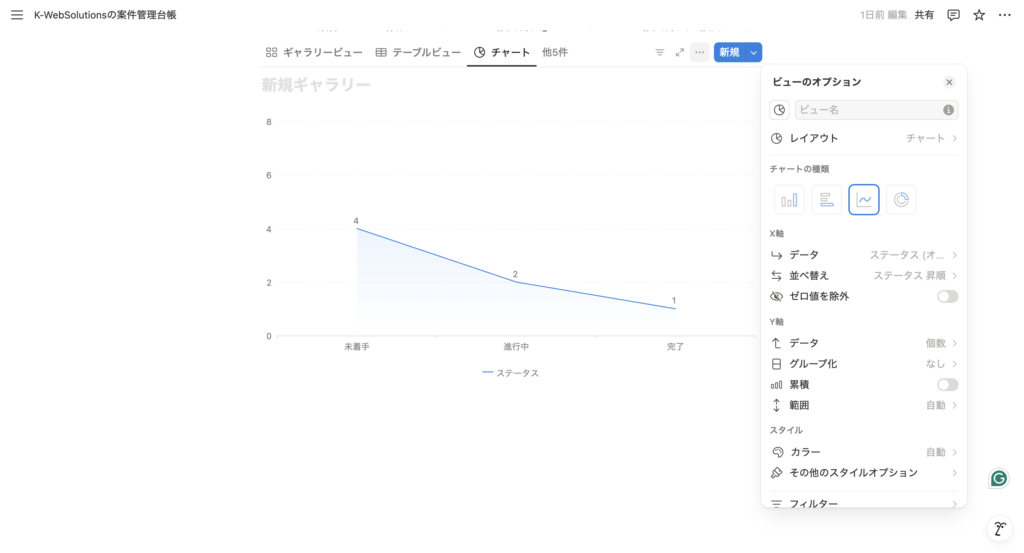Viewport: 1024px width, 553px height.
Task: Switch to the テーブルビュー tab
Action: tap(418, 52)
